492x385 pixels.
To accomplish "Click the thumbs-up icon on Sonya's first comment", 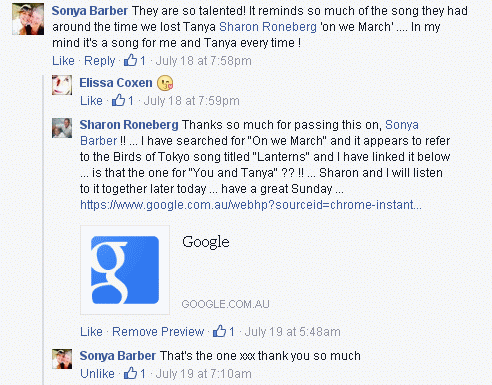I will click(130, 60).
